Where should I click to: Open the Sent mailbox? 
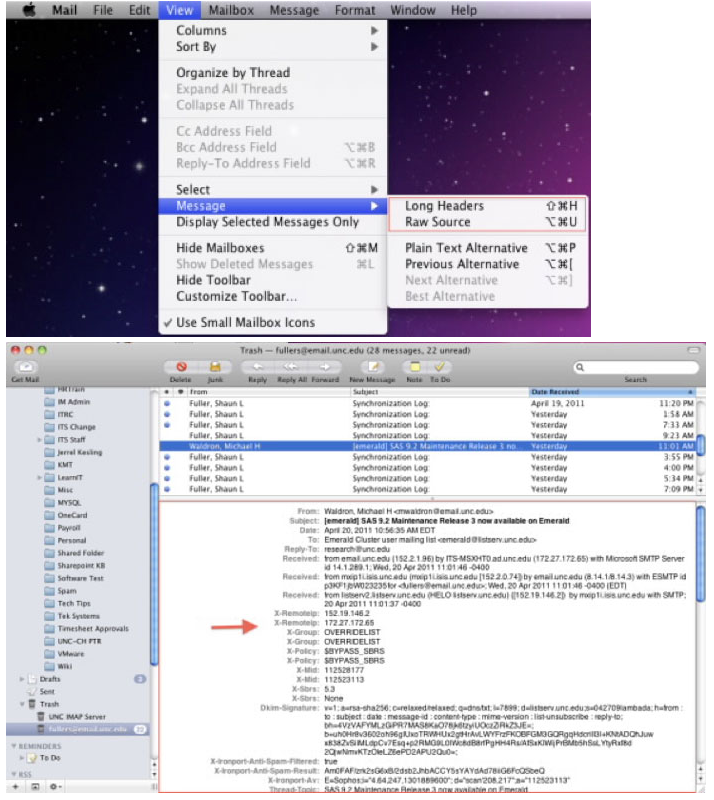tap(41, 692)
